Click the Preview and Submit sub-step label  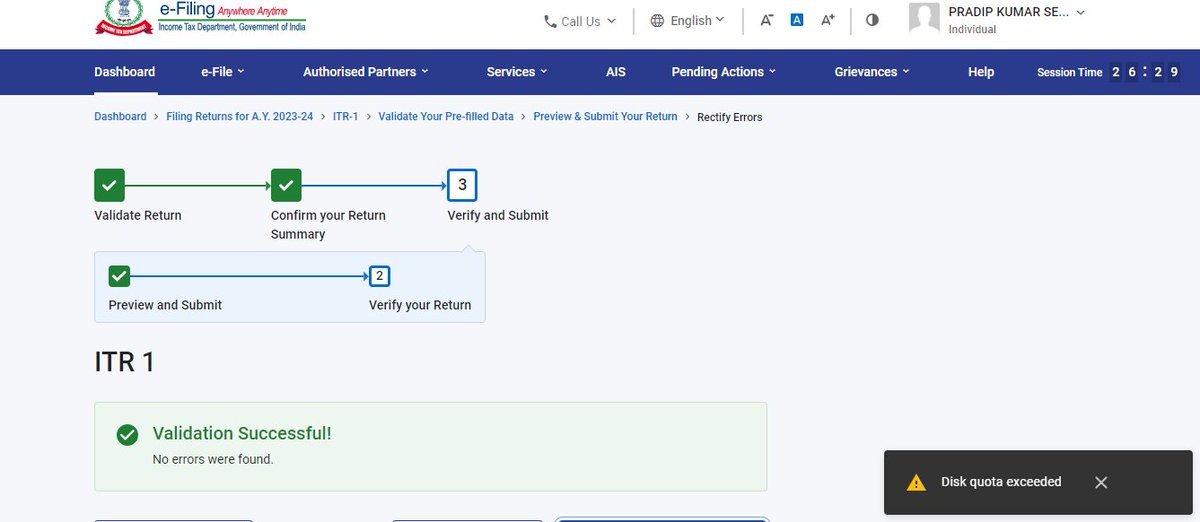pos(165,305)
